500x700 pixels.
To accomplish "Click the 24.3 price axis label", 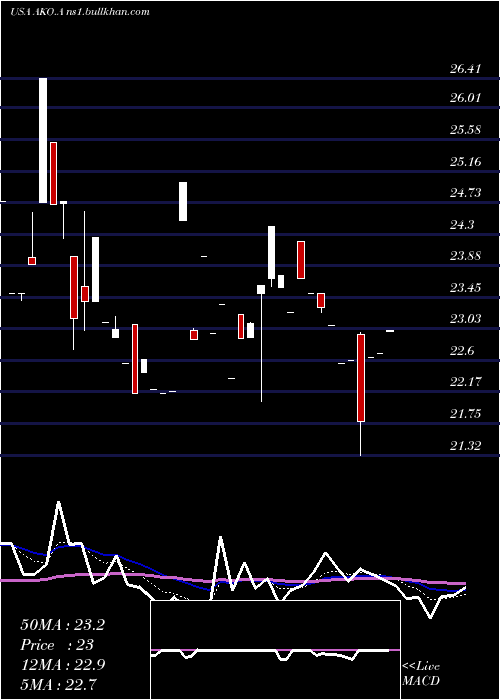I will click(x=462, y=224).
